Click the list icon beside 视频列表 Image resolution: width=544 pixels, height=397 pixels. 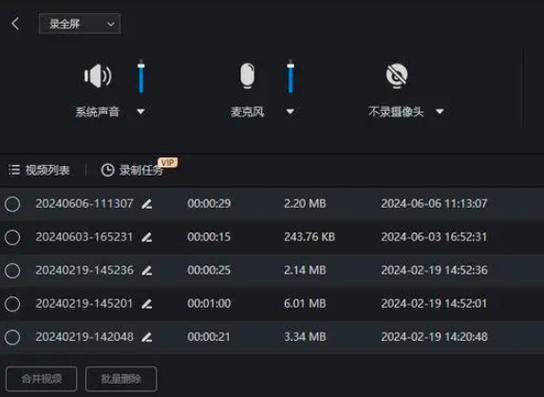pos(14,170)
